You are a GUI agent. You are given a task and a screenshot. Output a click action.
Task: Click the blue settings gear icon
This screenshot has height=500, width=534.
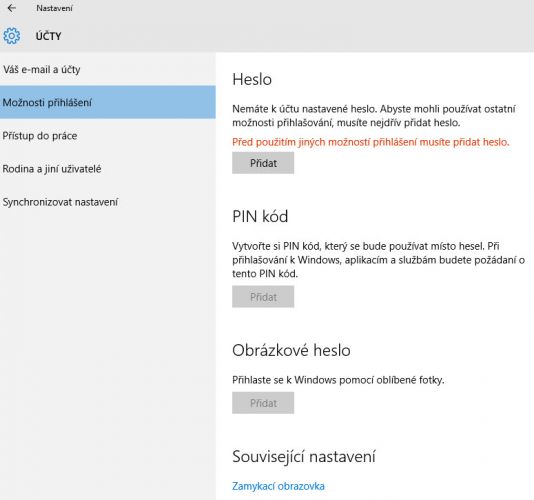point(12,36)
